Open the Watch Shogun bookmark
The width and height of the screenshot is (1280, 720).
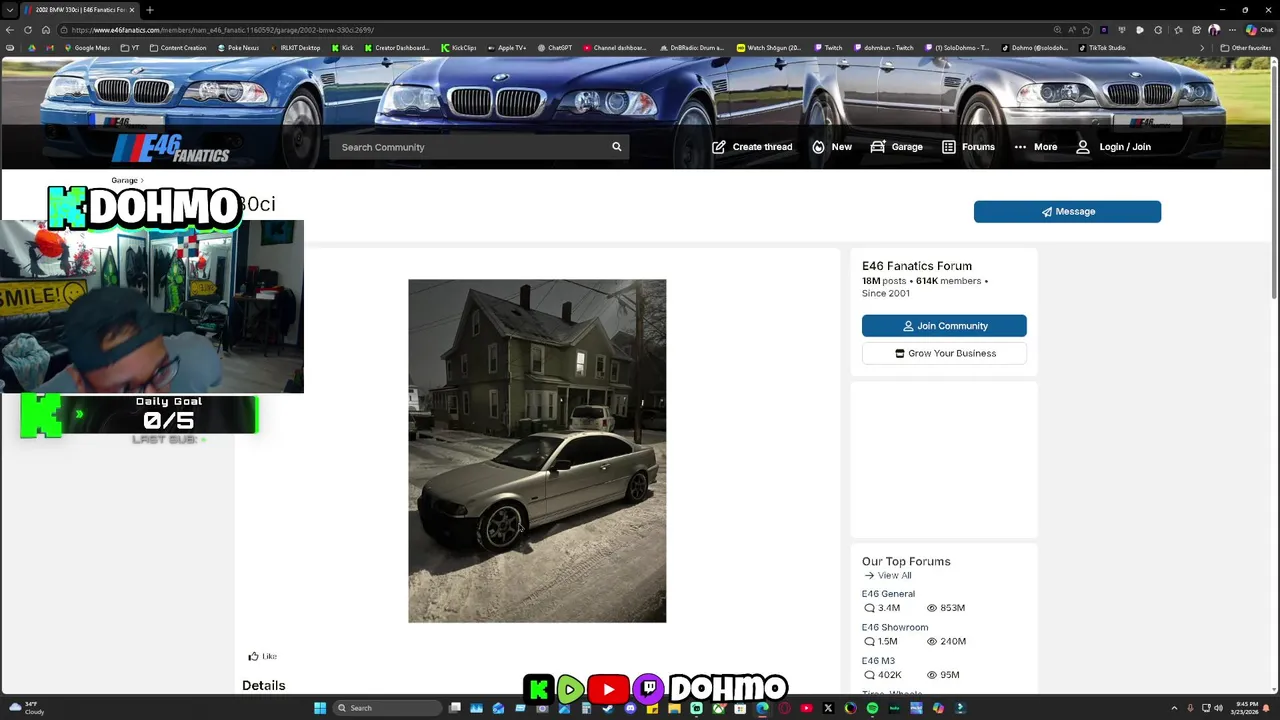769,47
